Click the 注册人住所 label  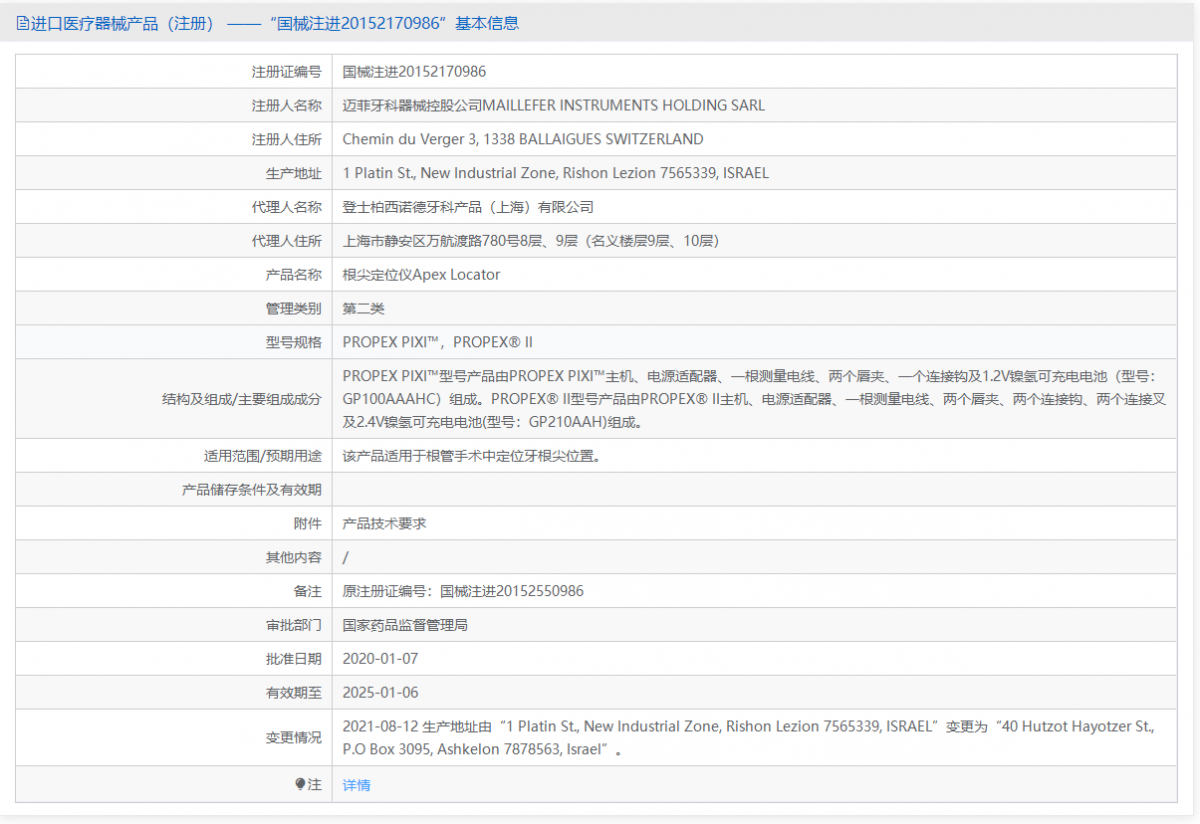point(287,139)
